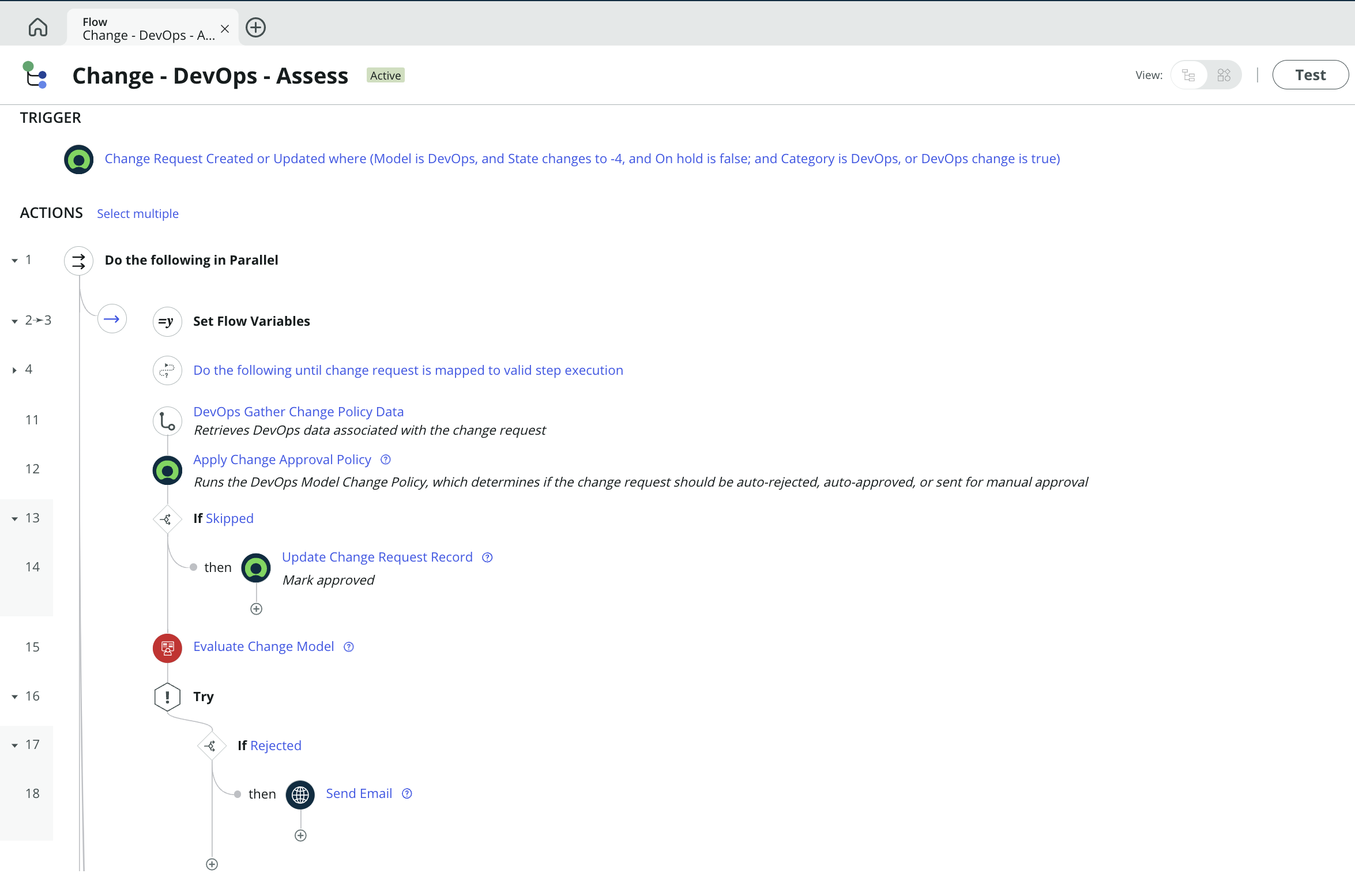Add step at end of If Rejected branch
This screenshot has width=1355, height=896.
coord(212,864)
